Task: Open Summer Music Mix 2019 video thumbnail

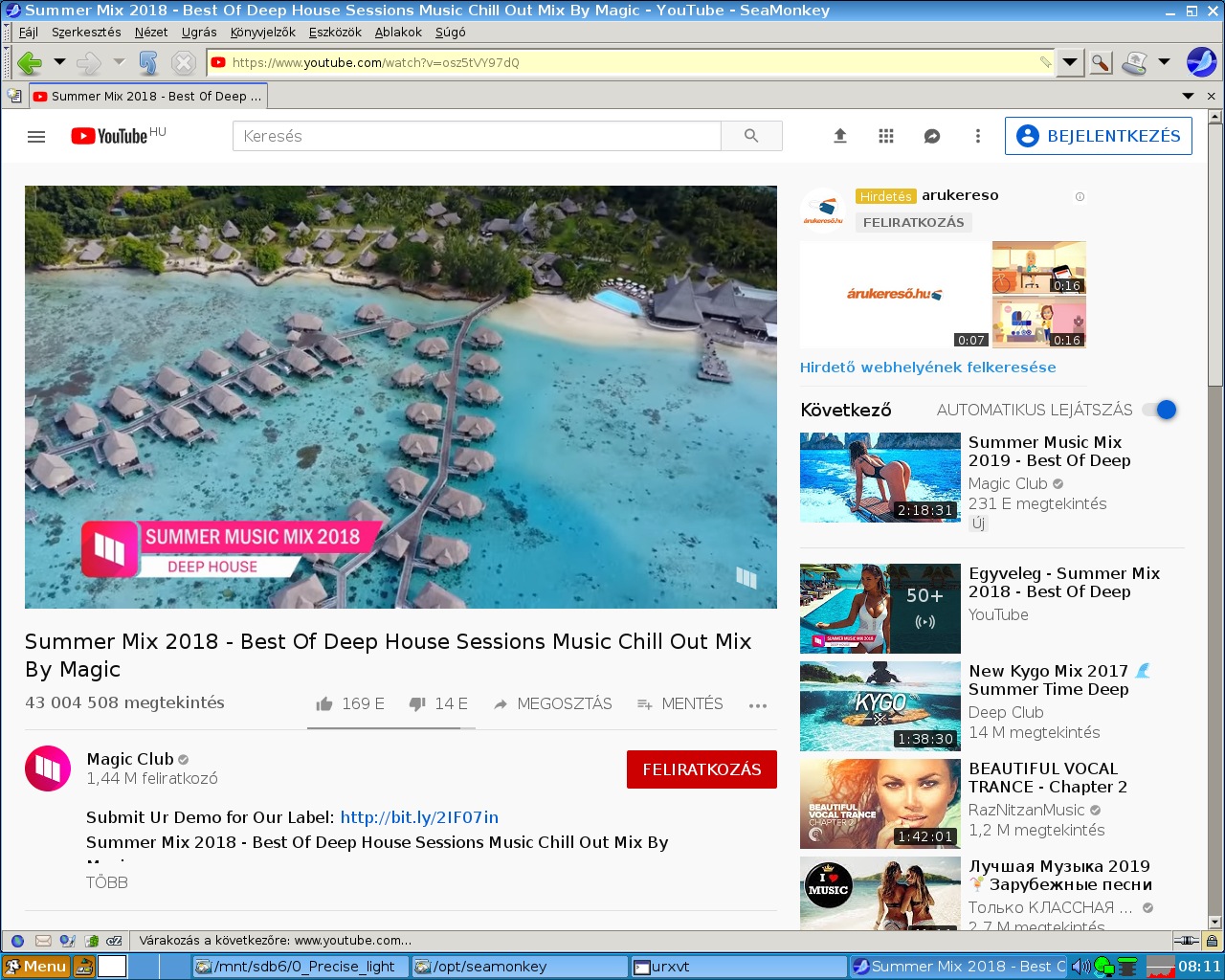Action: pos(880,478)
